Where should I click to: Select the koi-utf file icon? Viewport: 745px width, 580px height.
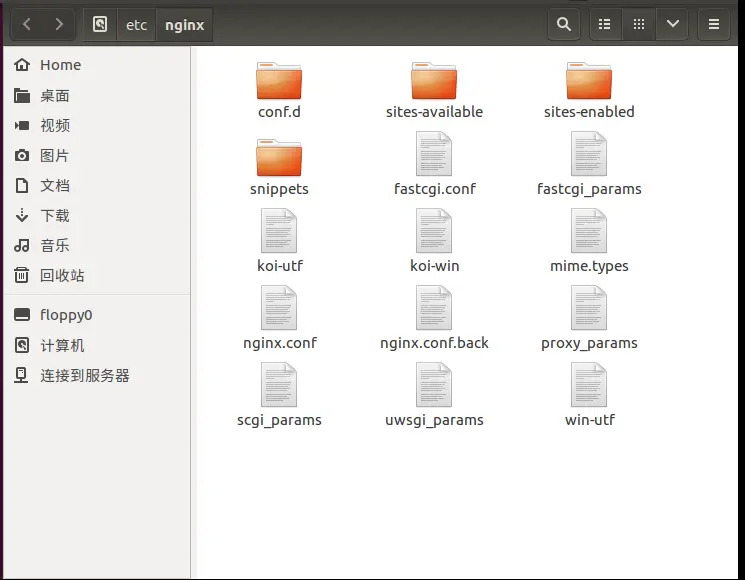pos(279,231)
